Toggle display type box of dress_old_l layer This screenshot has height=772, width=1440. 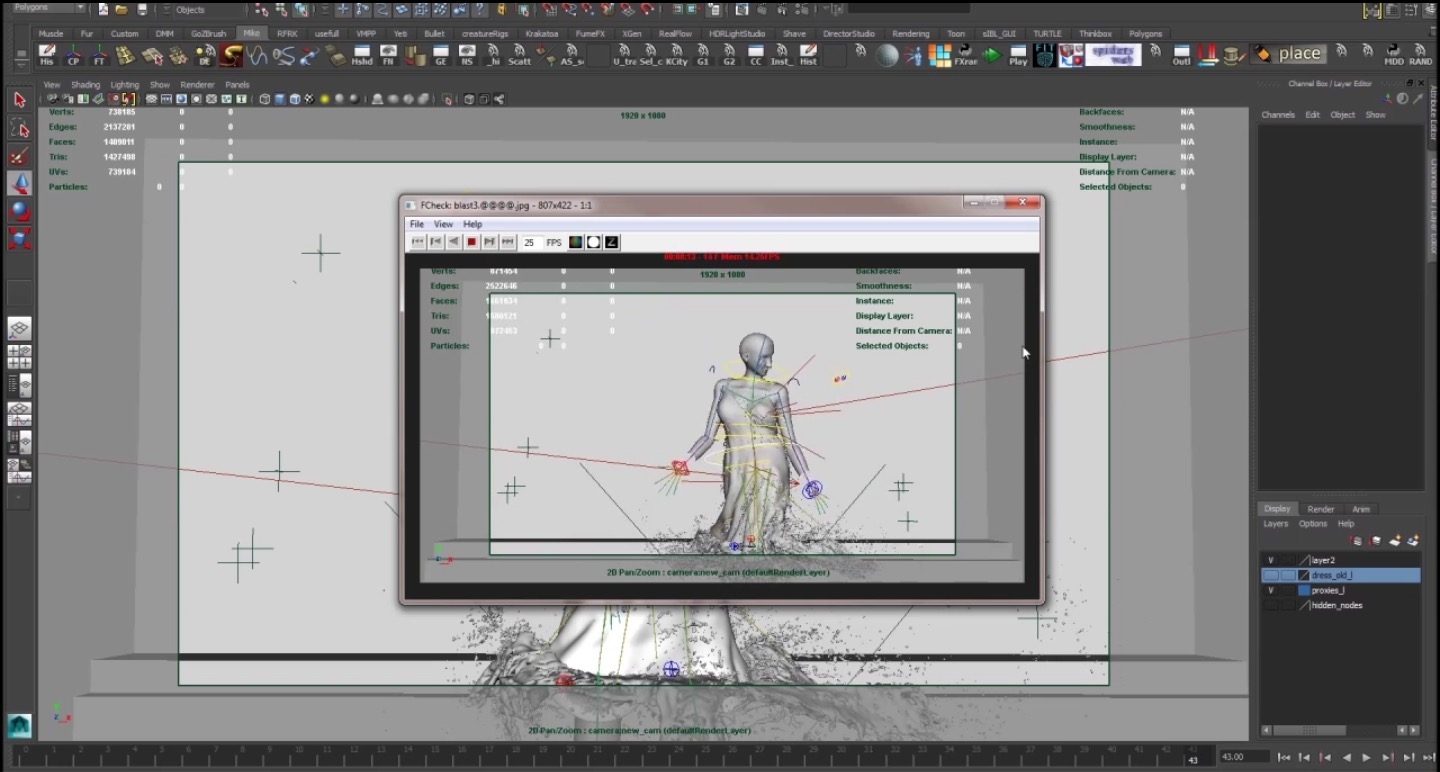[x=1288, y=575]
